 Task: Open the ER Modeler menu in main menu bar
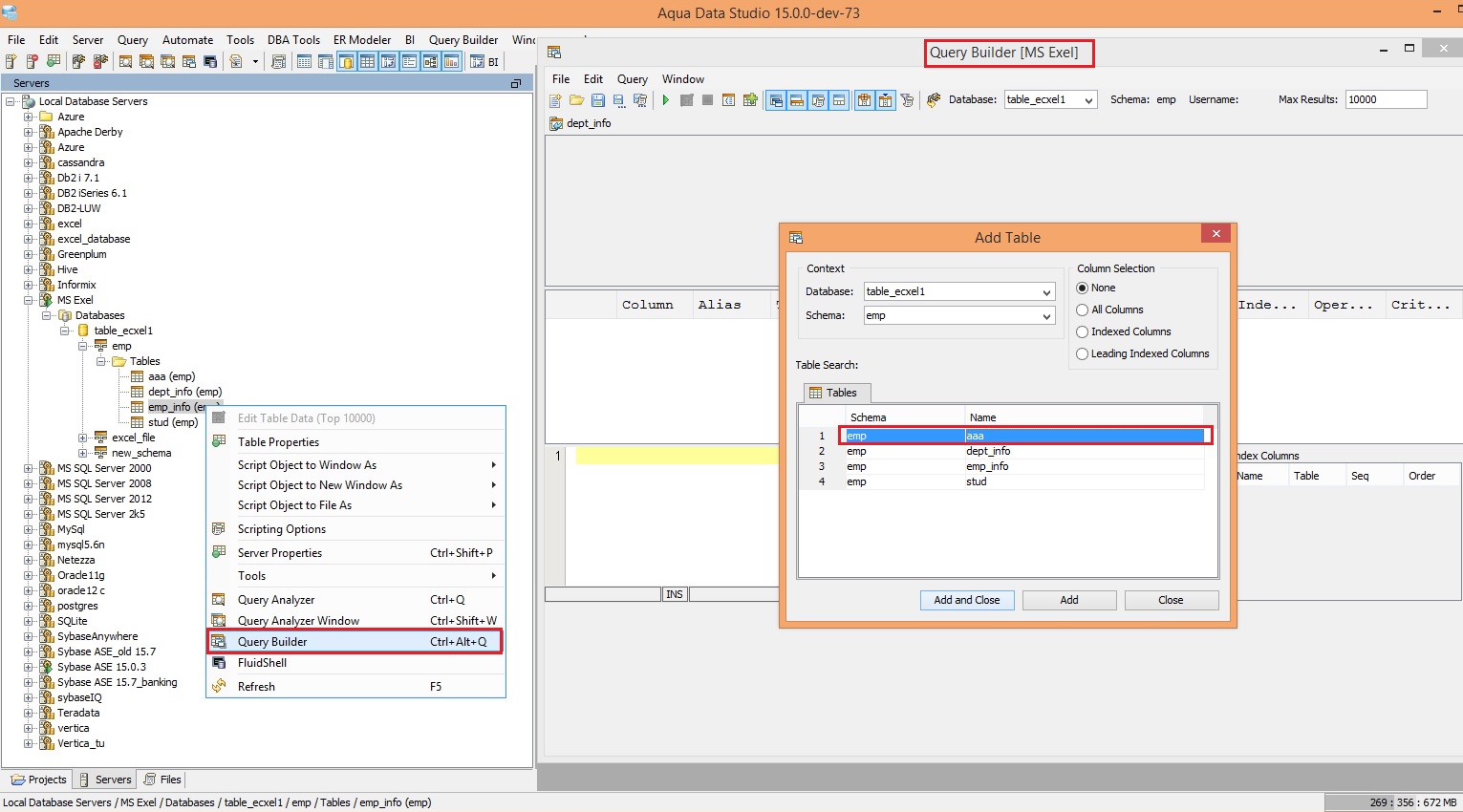[x=362, y=40]
